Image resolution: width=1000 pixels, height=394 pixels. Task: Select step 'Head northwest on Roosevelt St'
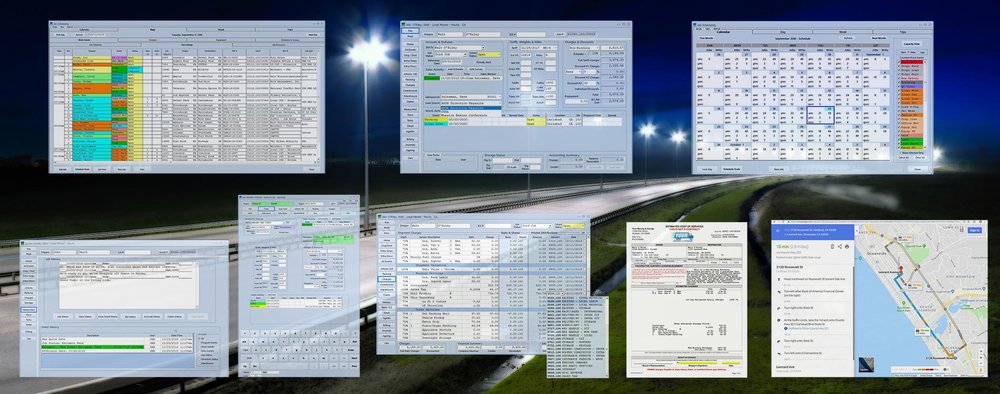pos(814,279)
